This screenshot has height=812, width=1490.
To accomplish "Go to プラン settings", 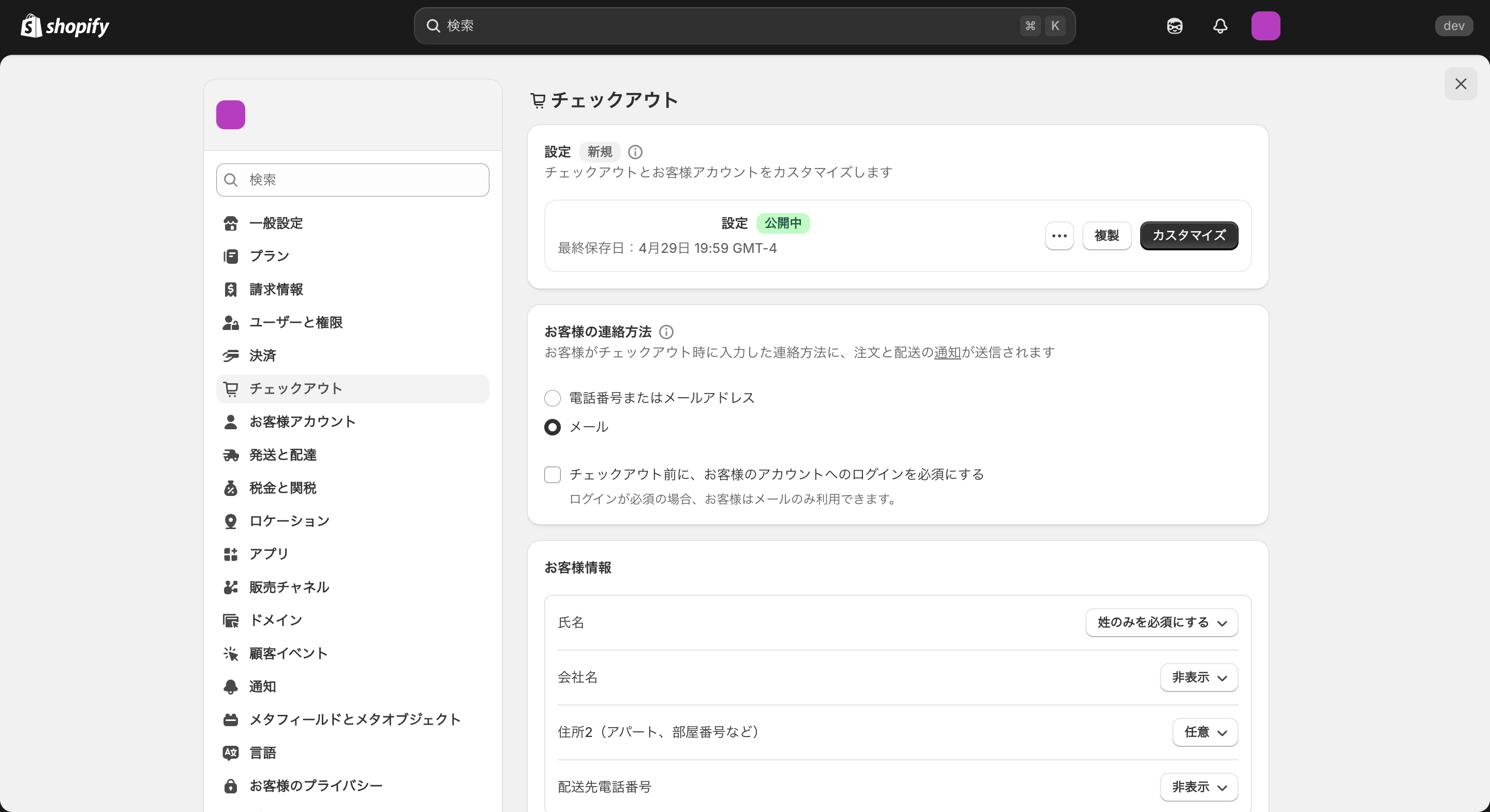I will [x=352, y=256].
